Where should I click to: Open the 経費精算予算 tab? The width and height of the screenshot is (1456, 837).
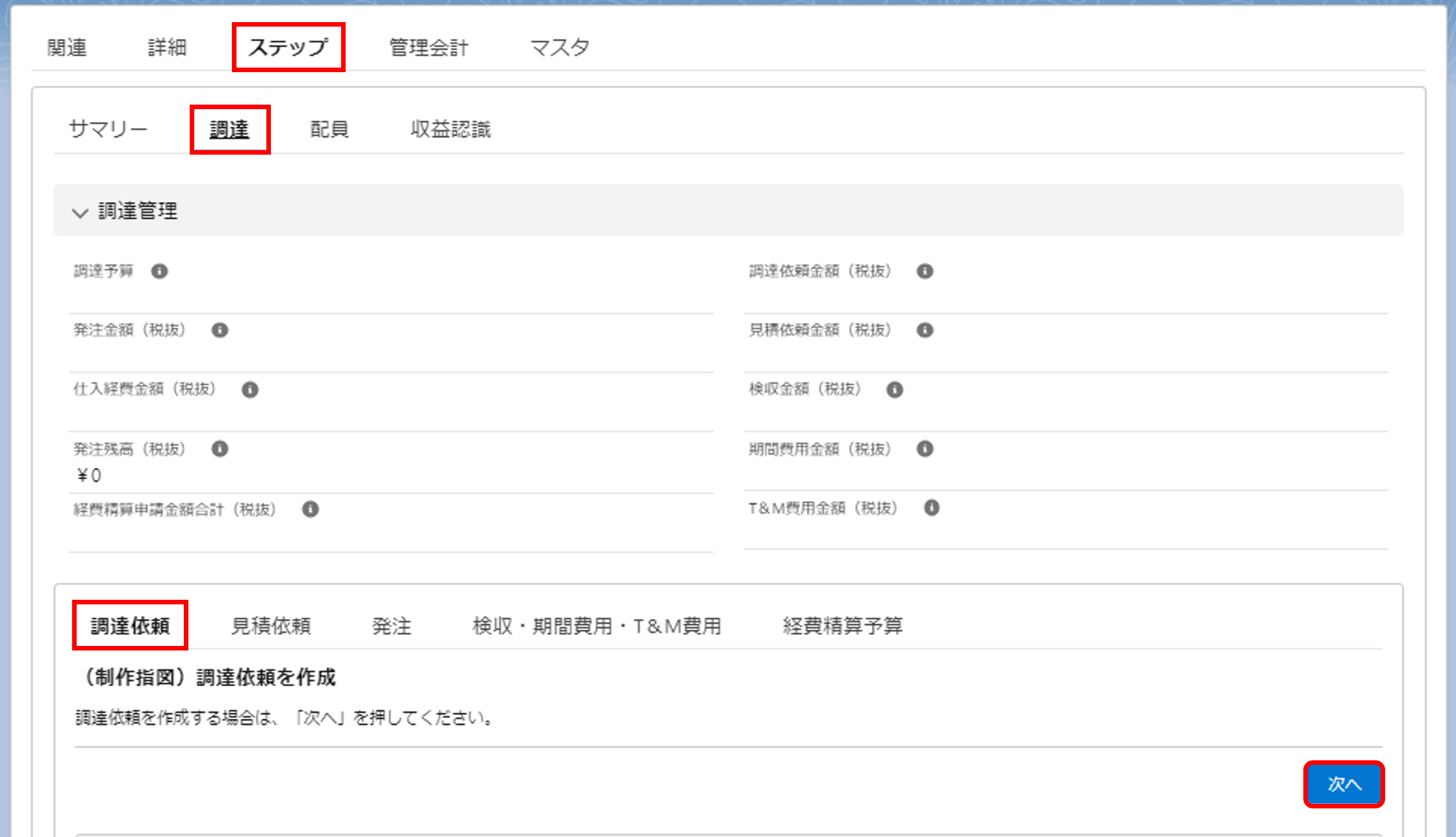pos(843,626)
